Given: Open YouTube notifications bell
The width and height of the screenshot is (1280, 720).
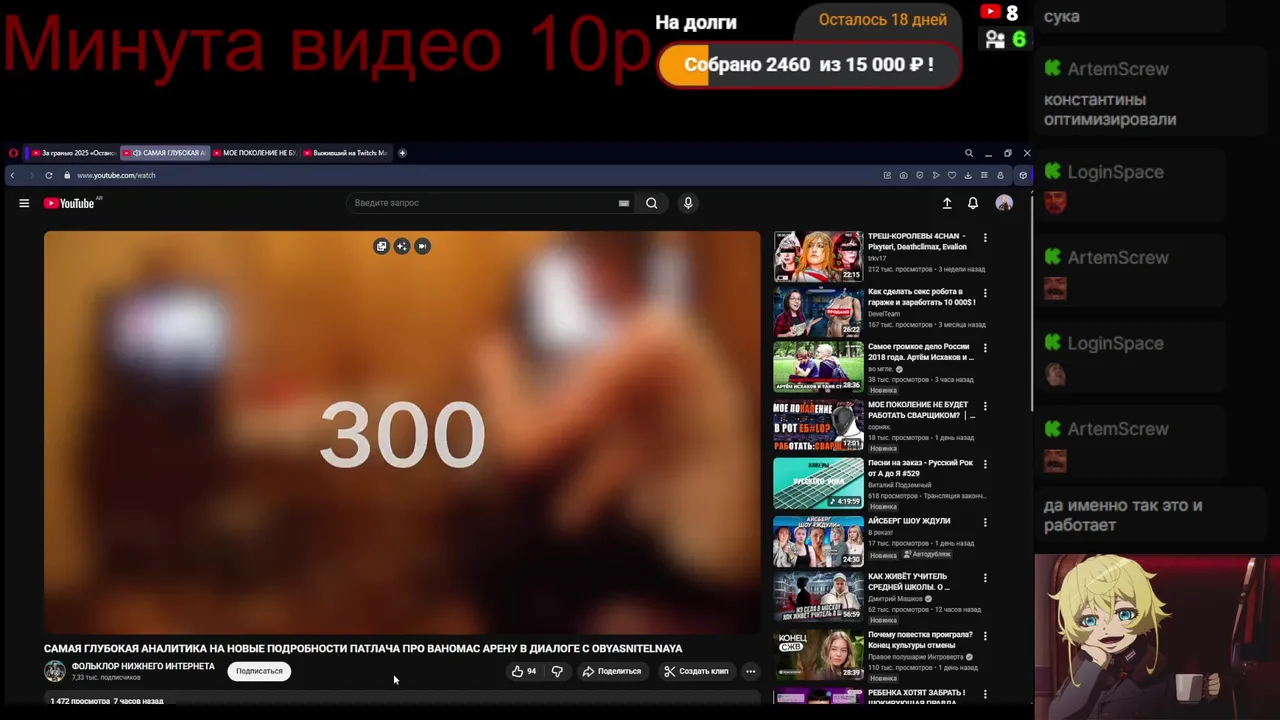Looking at the screenshot, I should 973,203.
